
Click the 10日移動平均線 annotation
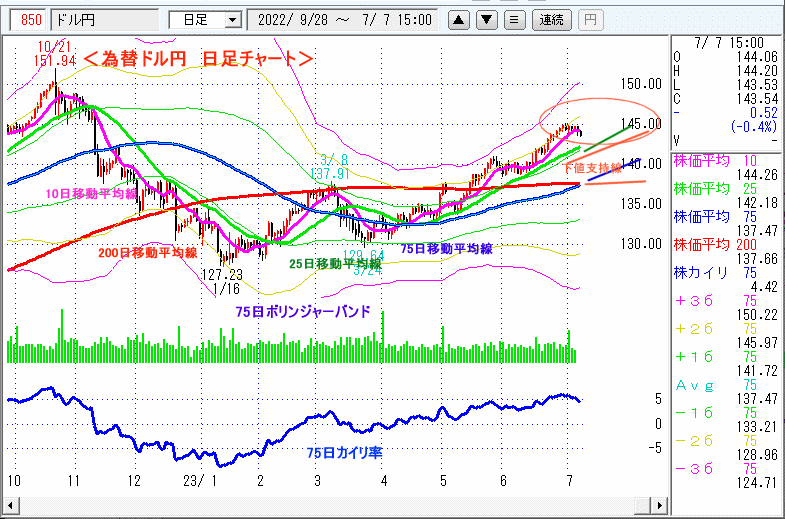91,193
